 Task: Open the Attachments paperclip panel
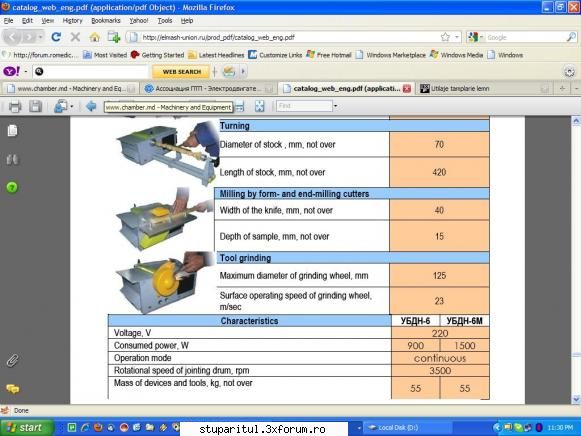pos(12,360)
